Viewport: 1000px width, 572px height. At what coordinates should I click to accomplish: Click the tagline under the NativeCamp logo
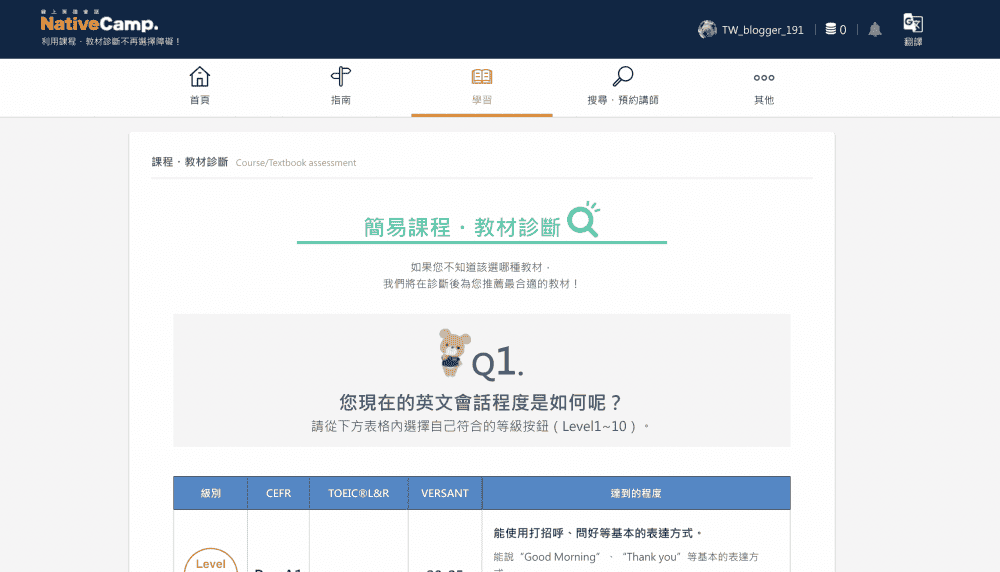pyautogui.click(x=111, y=41)
